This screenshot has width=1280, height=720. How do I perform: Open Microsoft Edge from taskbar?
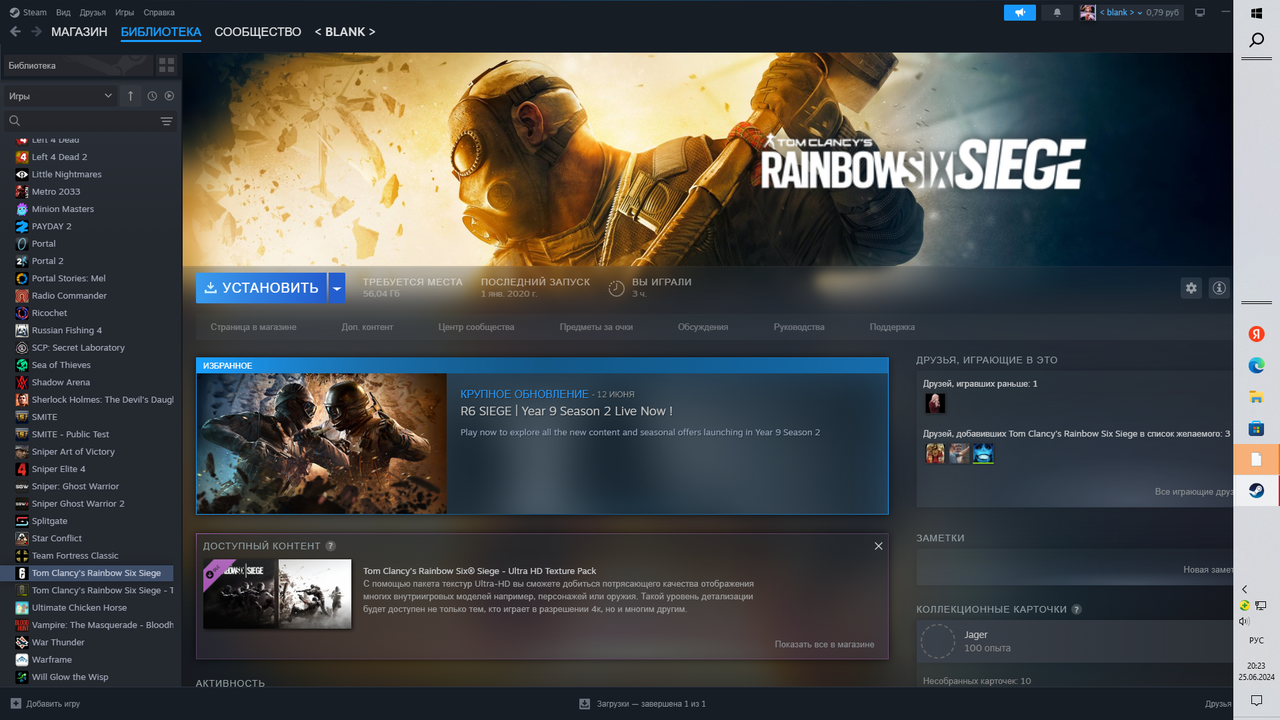pos(1257,366)
